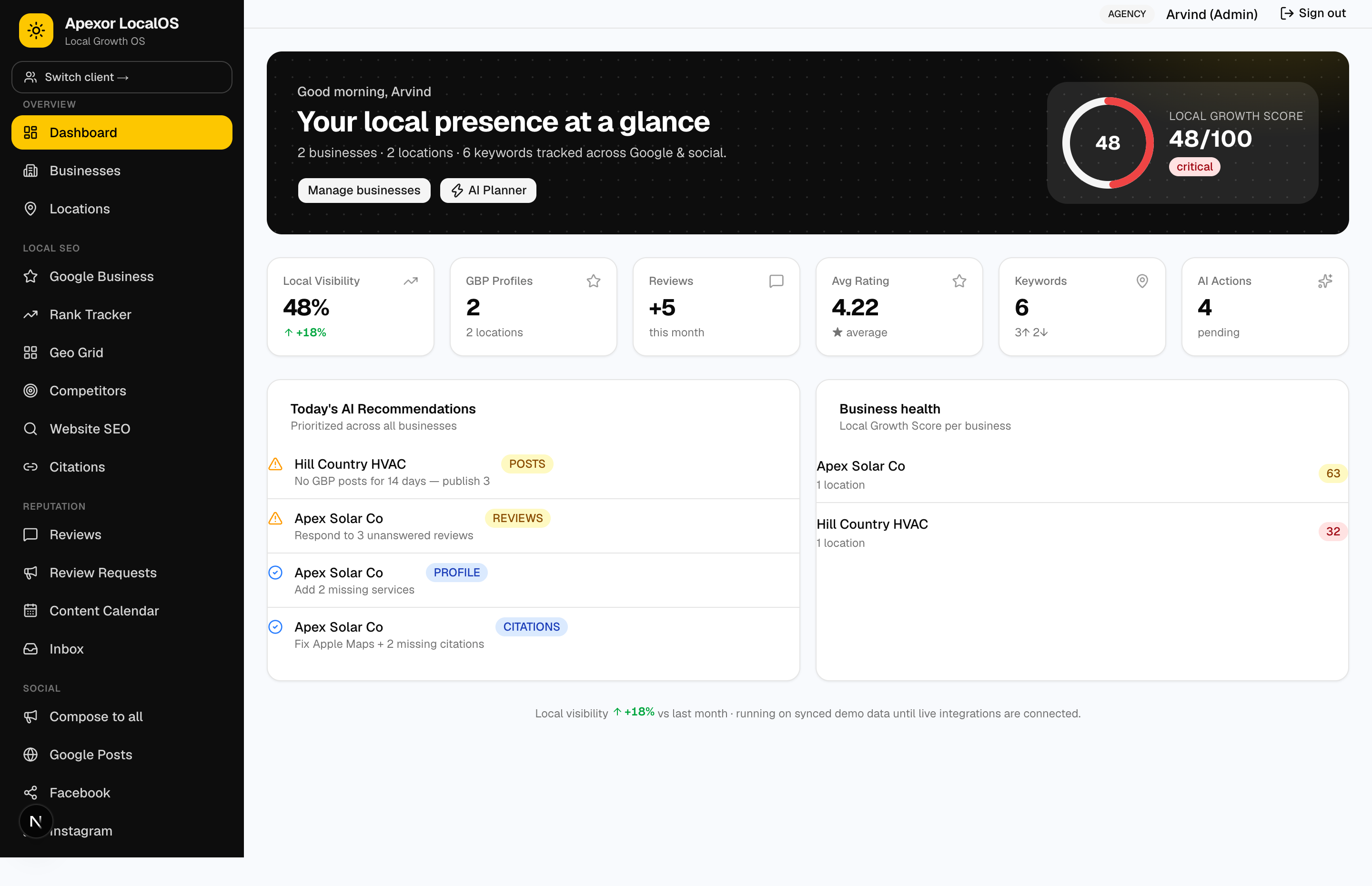Click the Compose to all megaphone icon

coord(30,716)
